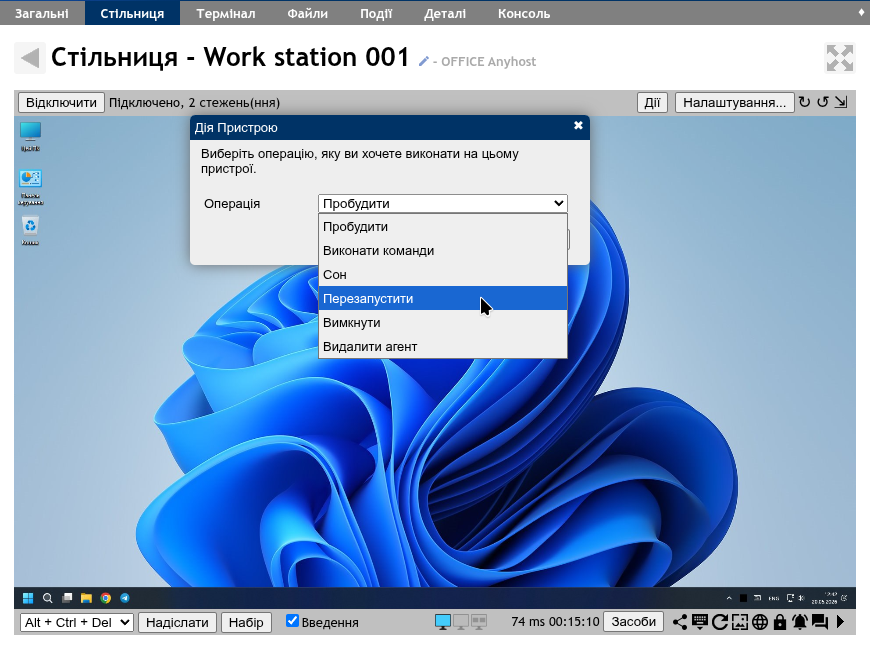The width and height of the screenshot is (870, 651).
Task: Select the second gray display monitor icon
Action: tap(461, 622)
